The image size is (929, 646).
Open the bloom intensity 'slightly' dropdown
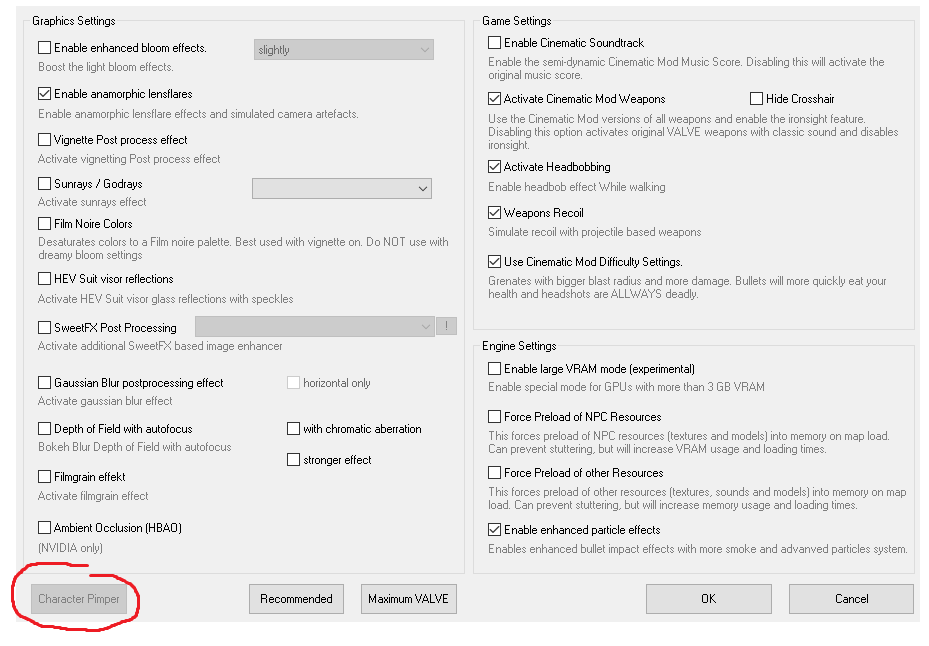[x=342, y=50]
